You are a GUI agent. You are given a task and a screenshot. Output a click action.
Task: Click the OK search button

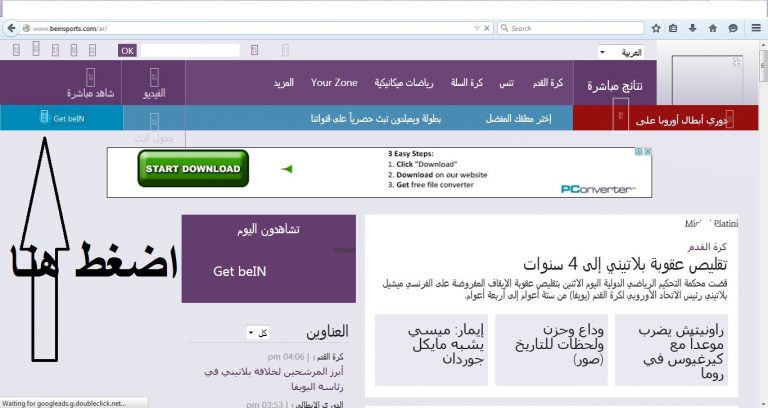[x=127, y=50]
